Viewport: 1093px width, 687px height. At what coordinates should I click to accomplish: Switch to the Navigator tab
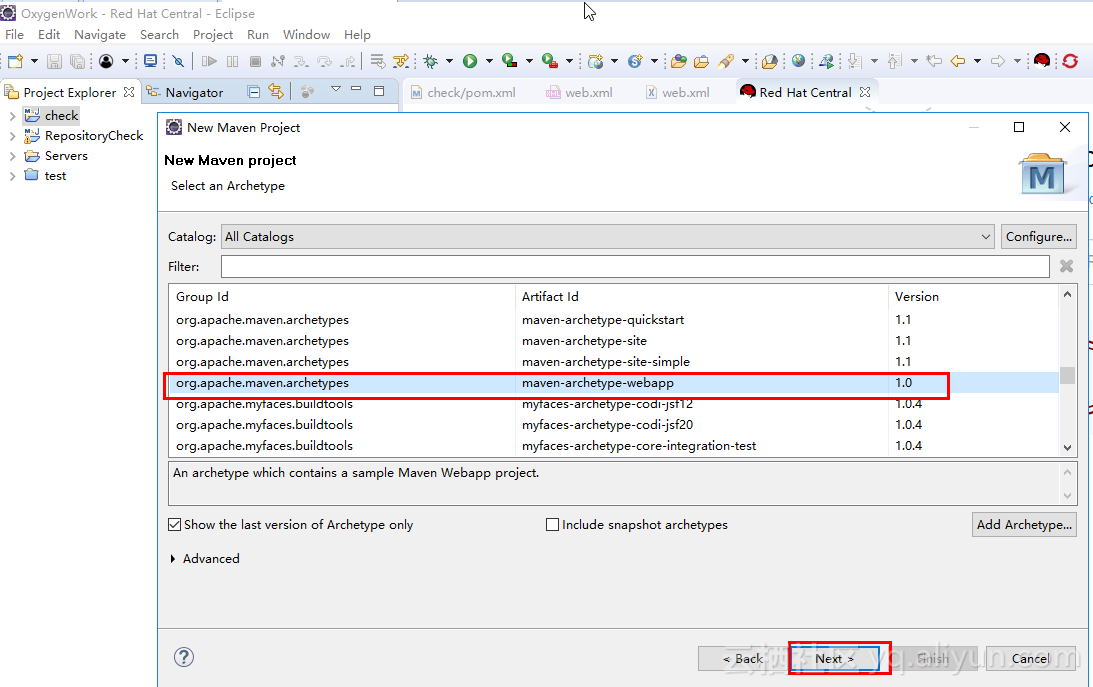185,92
